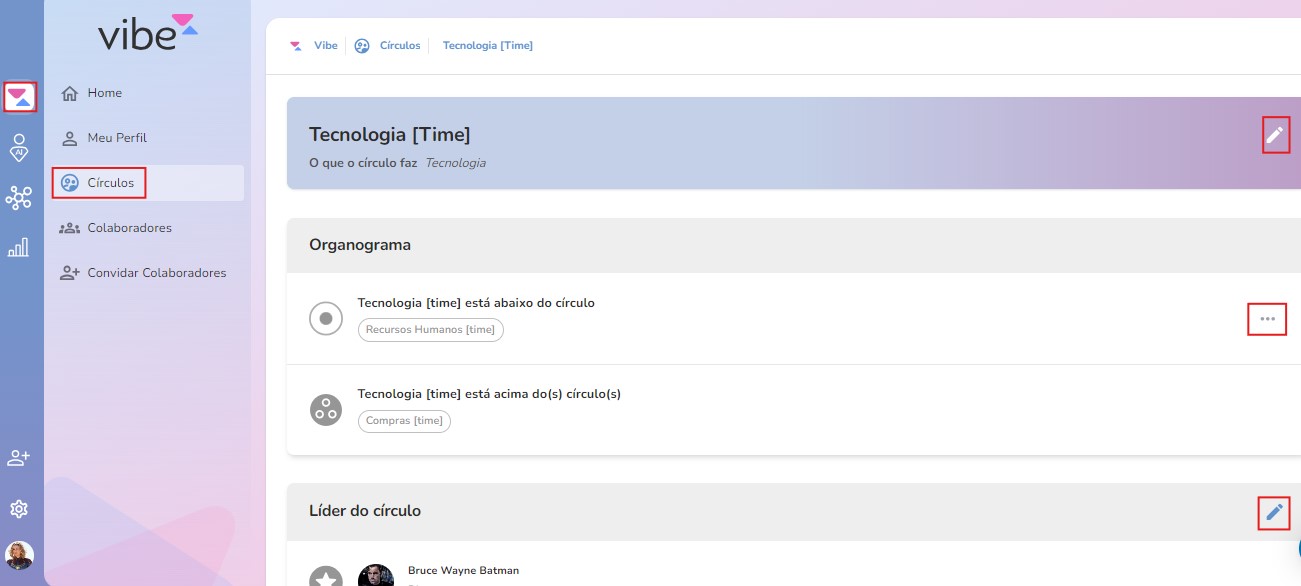Click the add person icon in left rail

[18, 458]
